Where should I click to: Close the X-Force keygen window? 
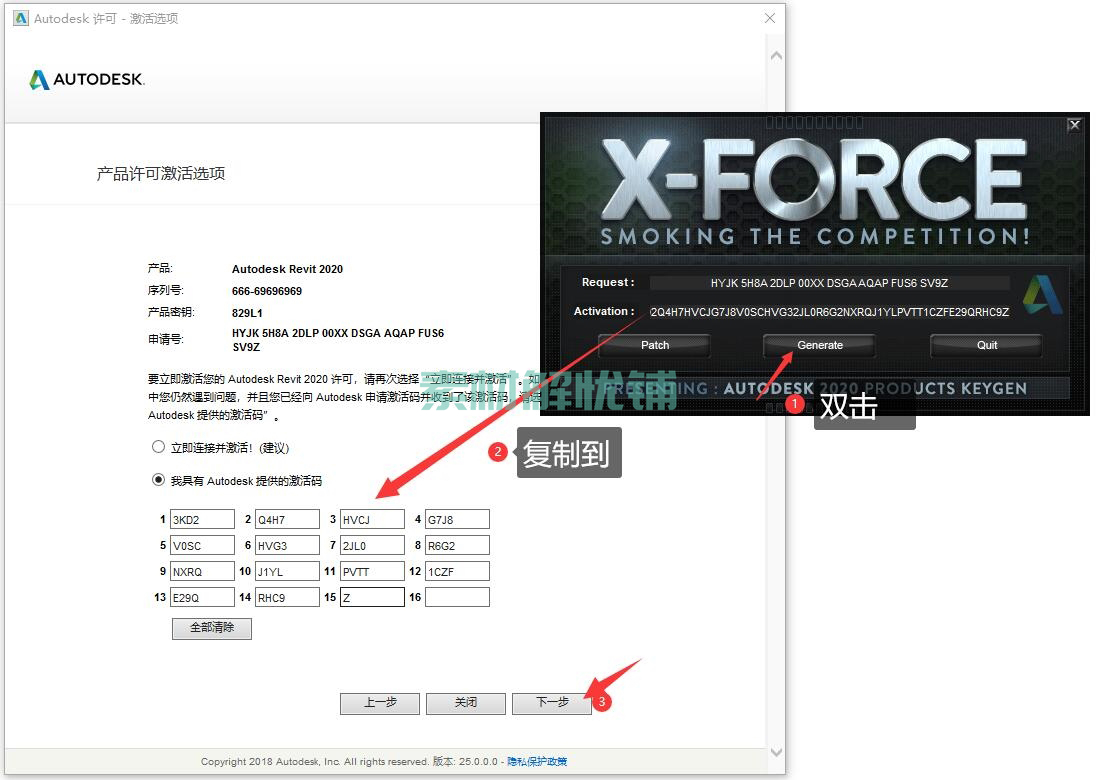click(x=1074, y=125)
